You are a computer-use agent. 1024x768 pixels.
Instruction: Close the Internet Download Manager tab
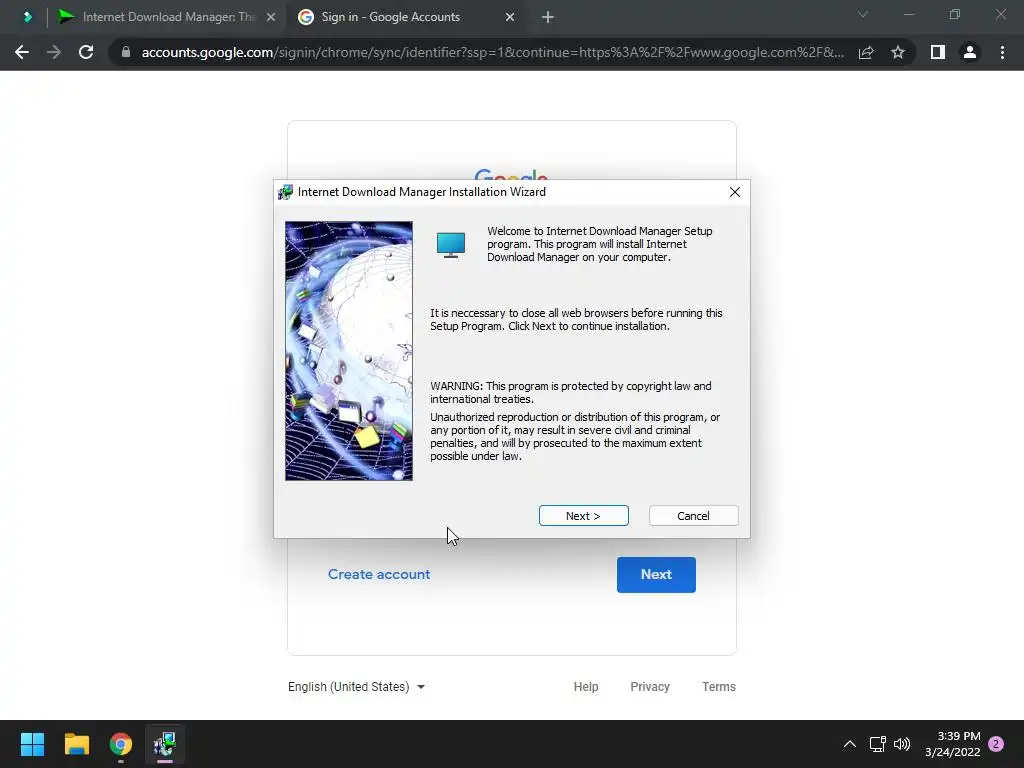(271, 17)
